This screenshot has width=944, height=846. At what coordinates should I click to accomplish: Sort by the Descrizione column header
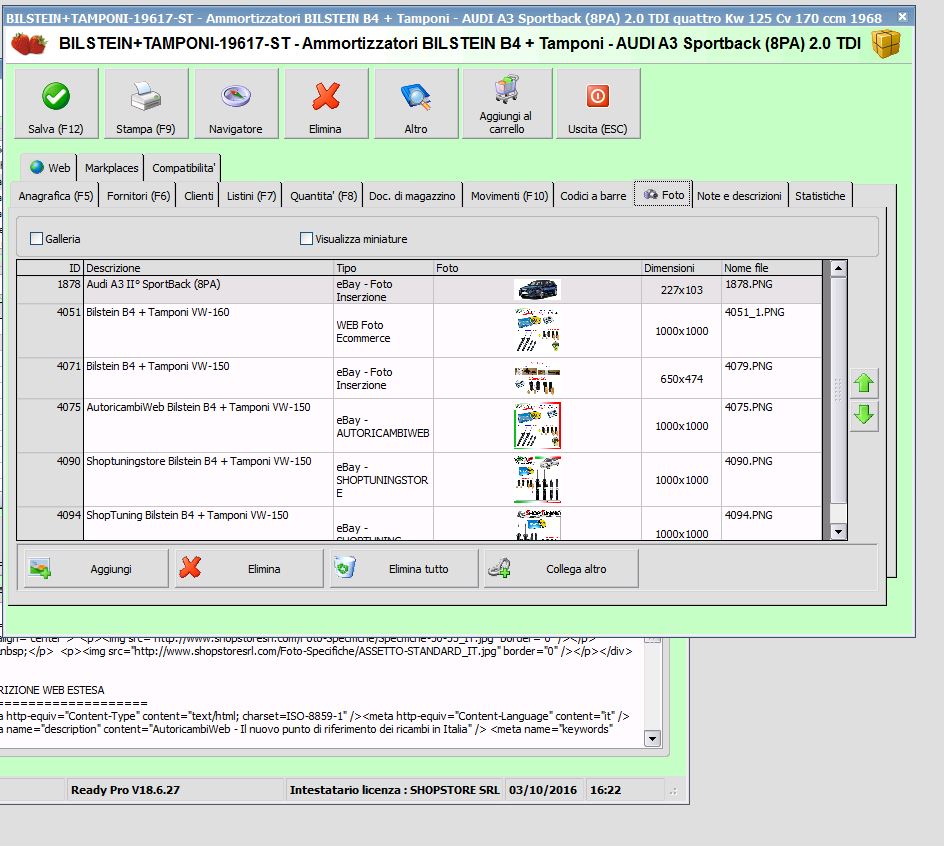tap(208, 268)
